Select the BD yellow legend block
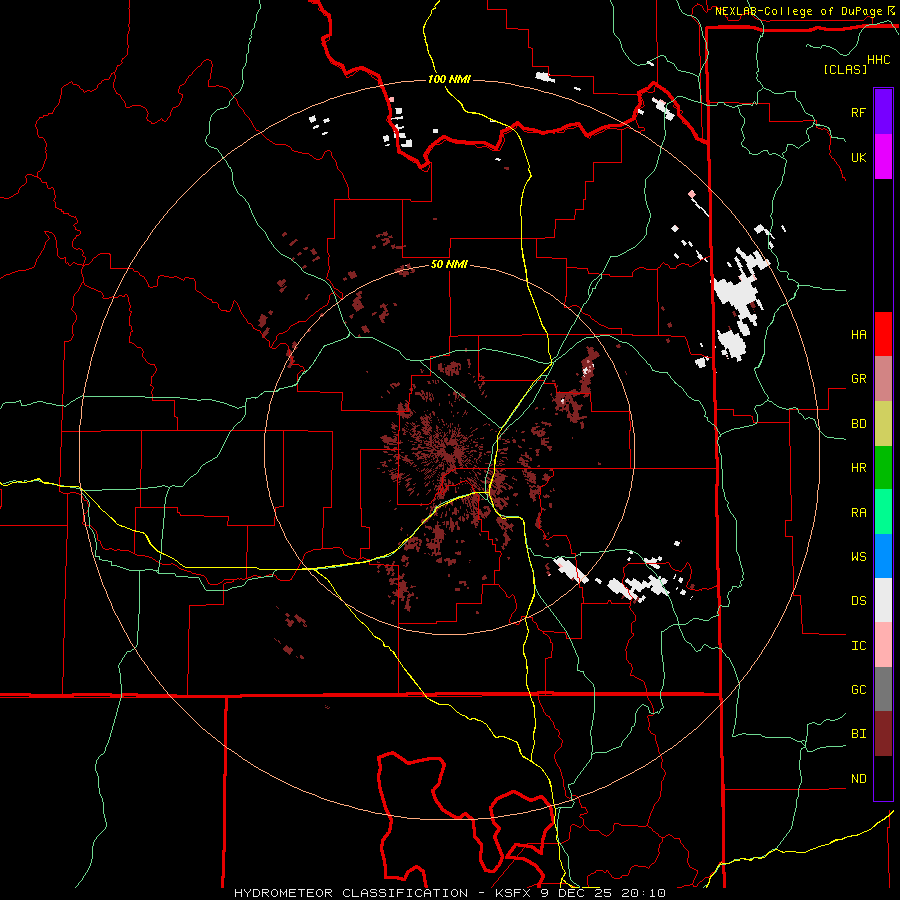 point(883,423)
